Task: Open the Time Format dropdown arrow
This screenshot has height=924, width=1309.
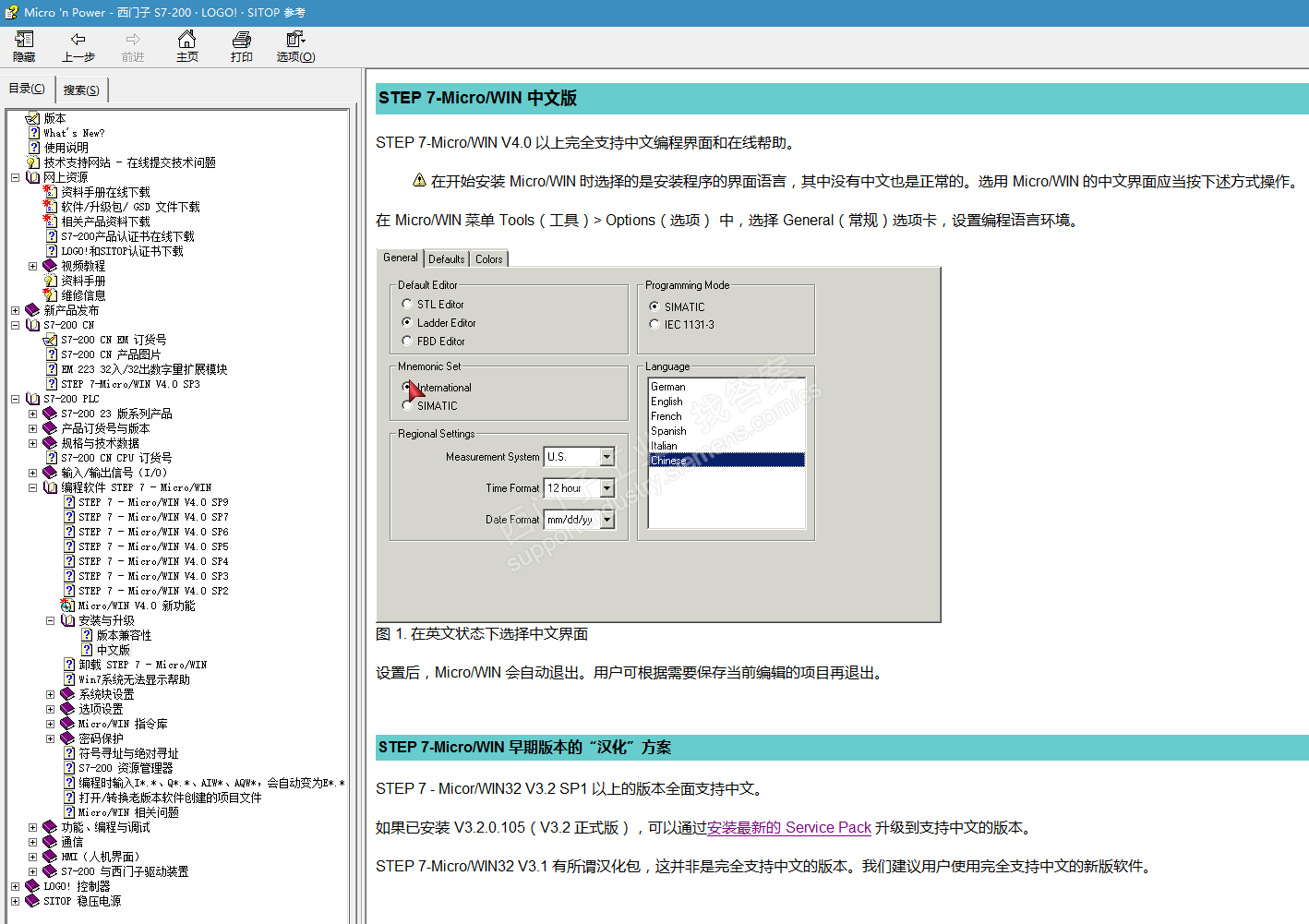Action: tap(606, 488)
